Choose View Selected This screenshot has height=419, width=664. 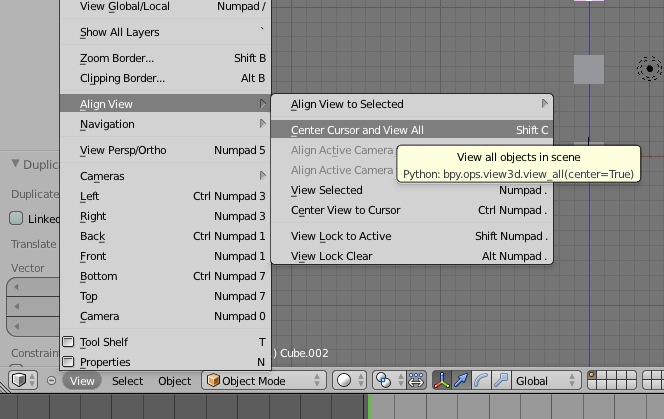412,190
